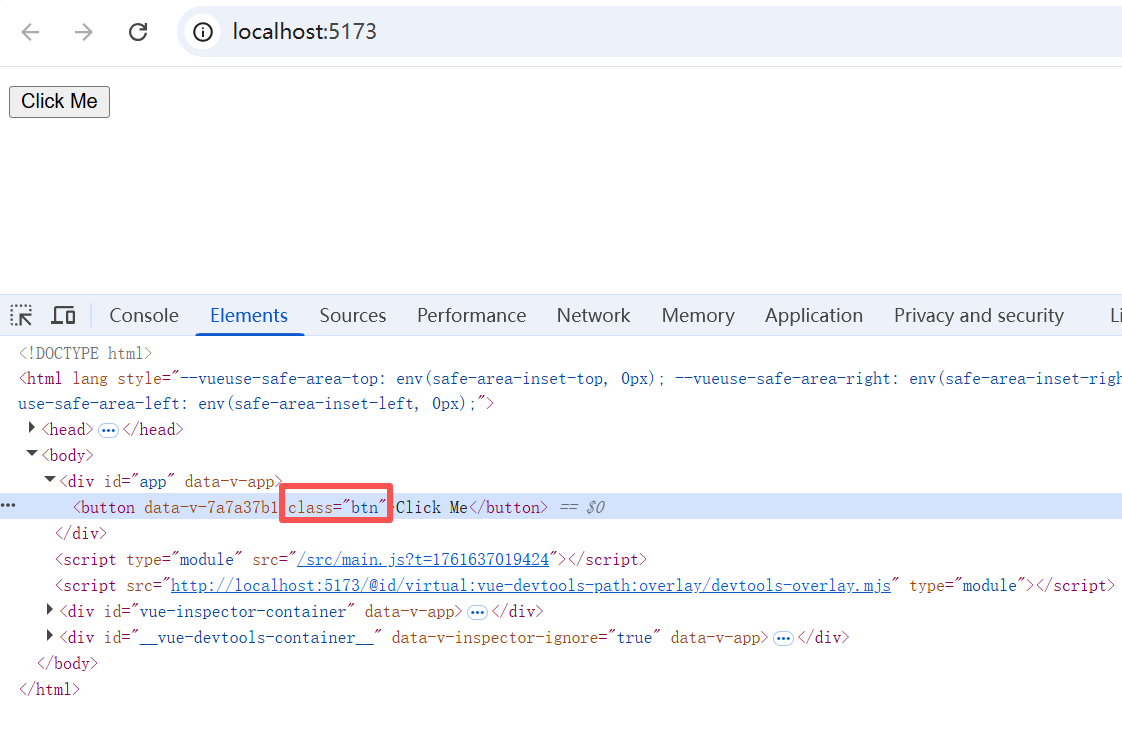Open the Performance tab

(x=472, y=316)
